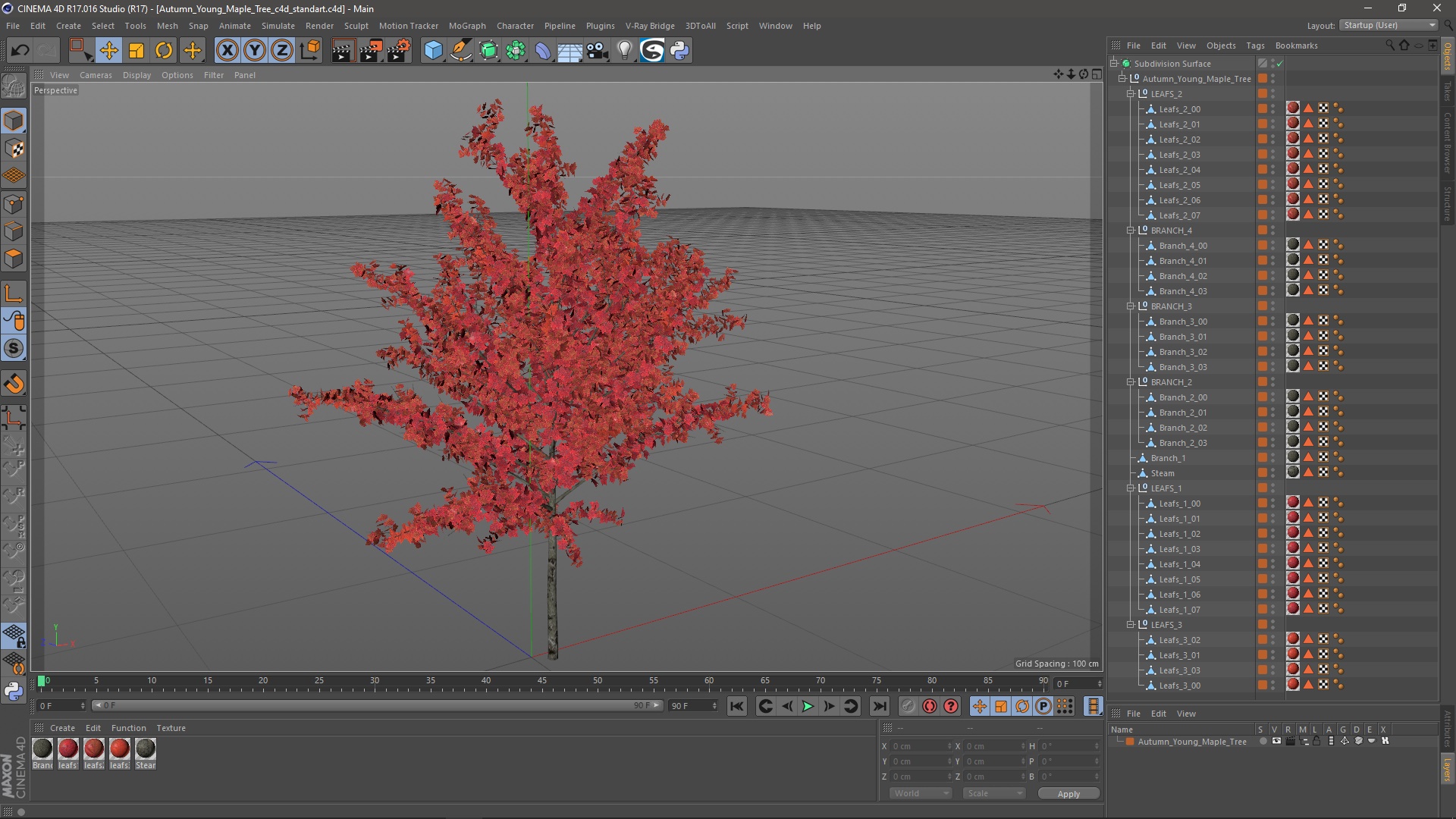Click the Enable Snap magnet icon

tap(14, 384)
